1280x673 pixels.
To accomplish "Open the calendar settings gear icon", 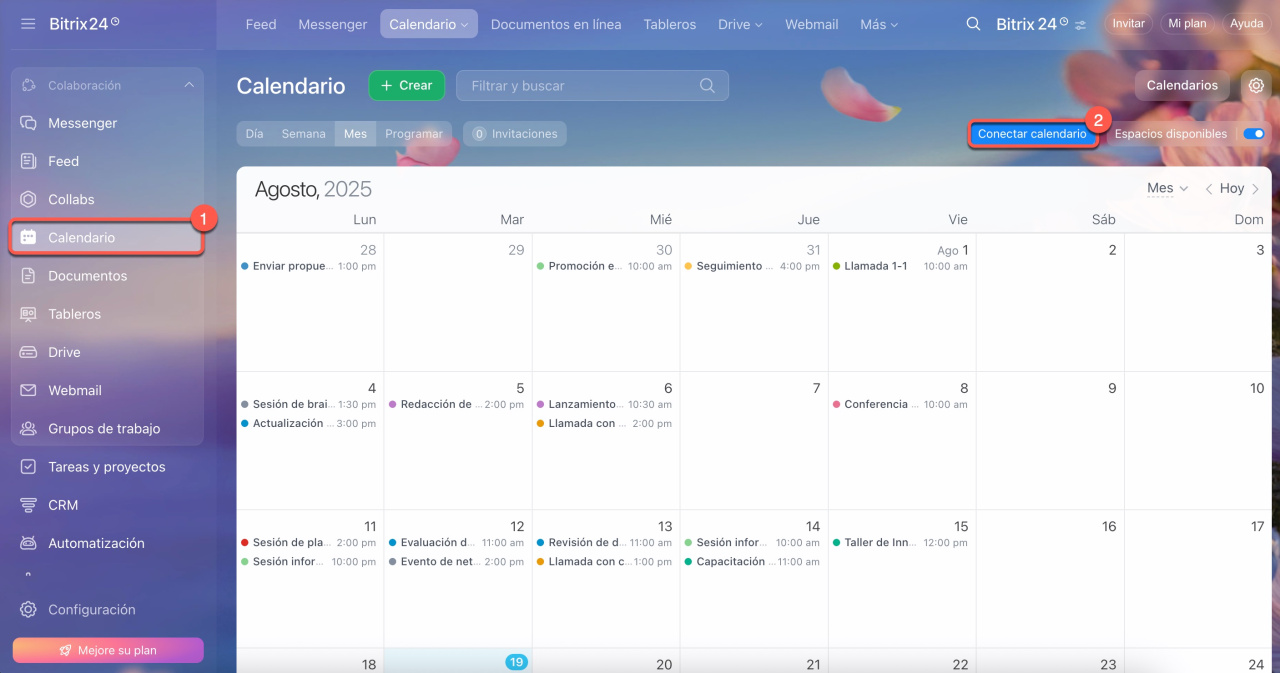I will pyautogui.click(x=1257, y=86).
